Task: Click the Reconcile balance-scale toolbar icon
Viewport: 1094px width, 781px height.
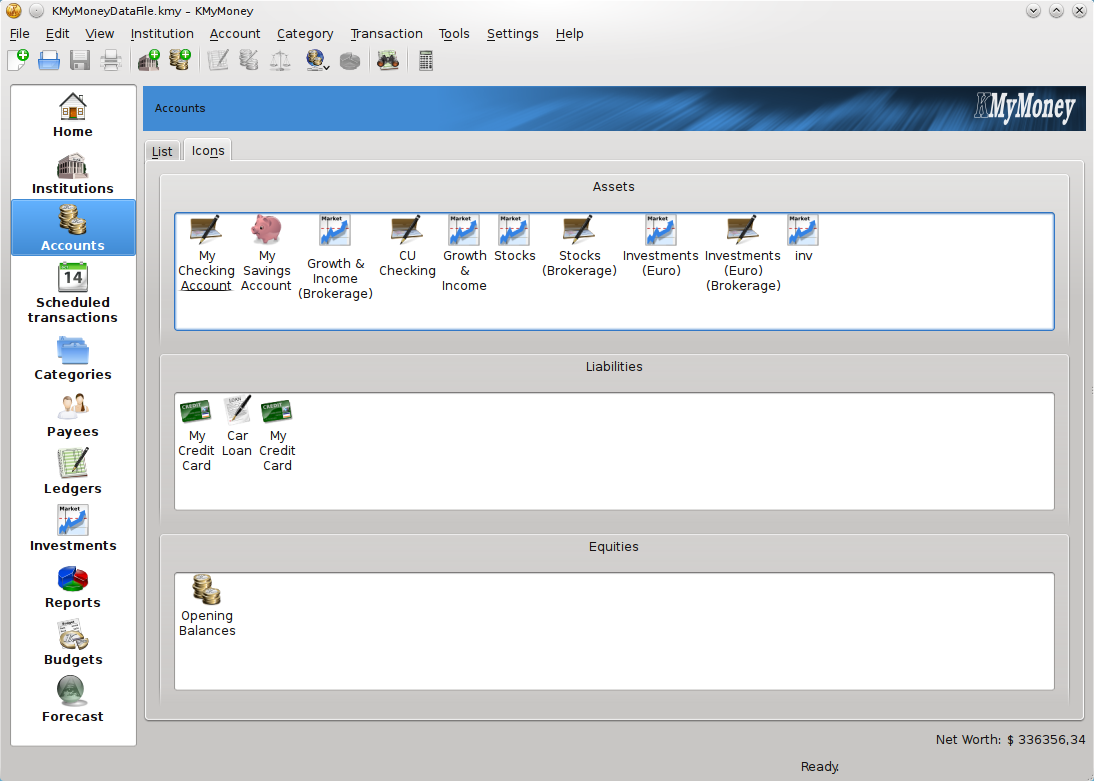Action: tap(280, 61)
